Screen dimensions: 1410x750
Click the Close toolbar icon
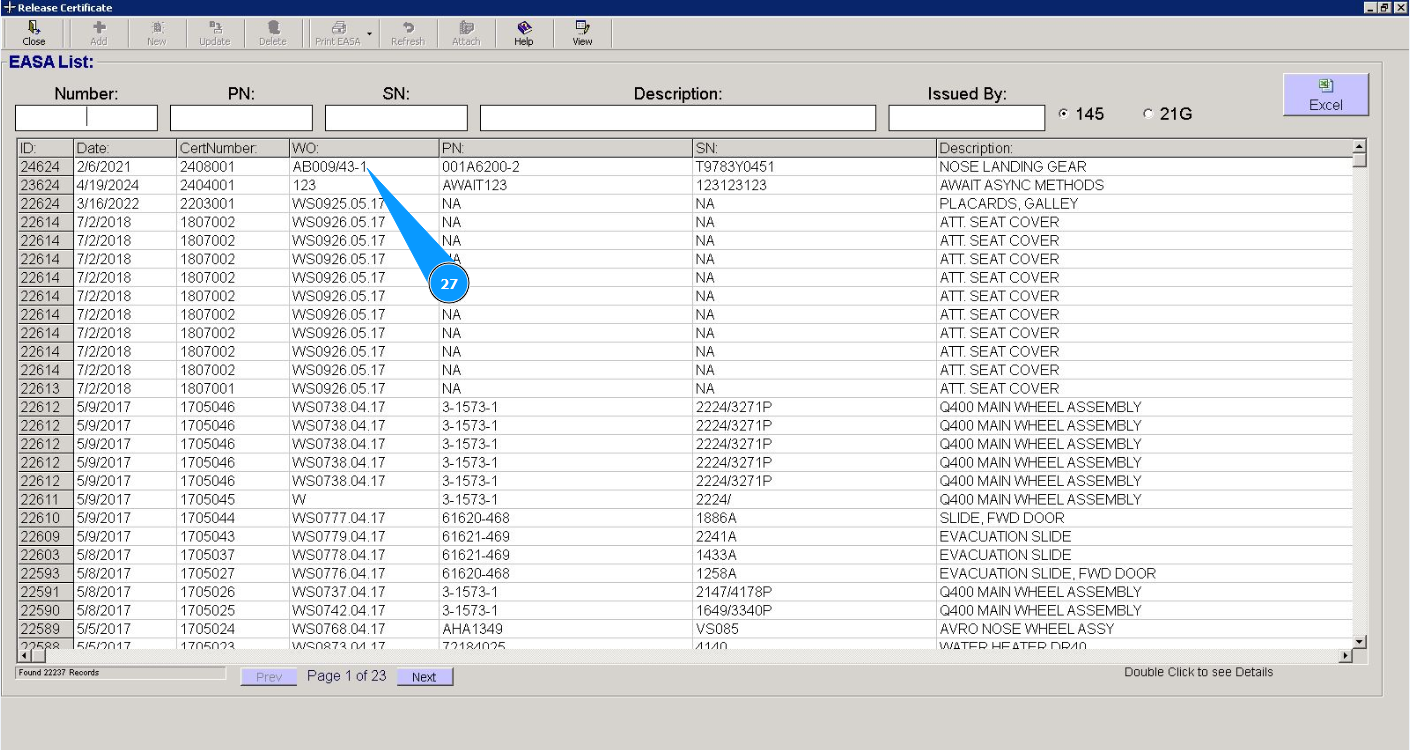point(34,33)
